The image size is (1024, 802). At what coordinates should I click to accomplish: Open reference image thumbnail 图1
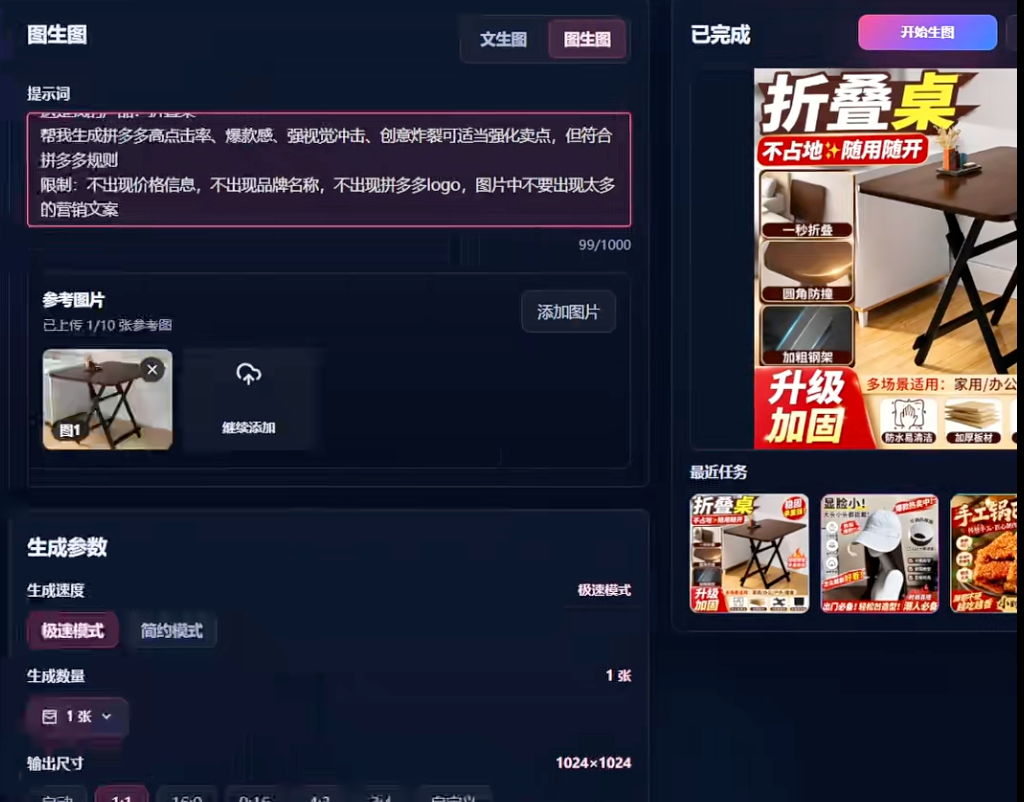click(108, 400)
